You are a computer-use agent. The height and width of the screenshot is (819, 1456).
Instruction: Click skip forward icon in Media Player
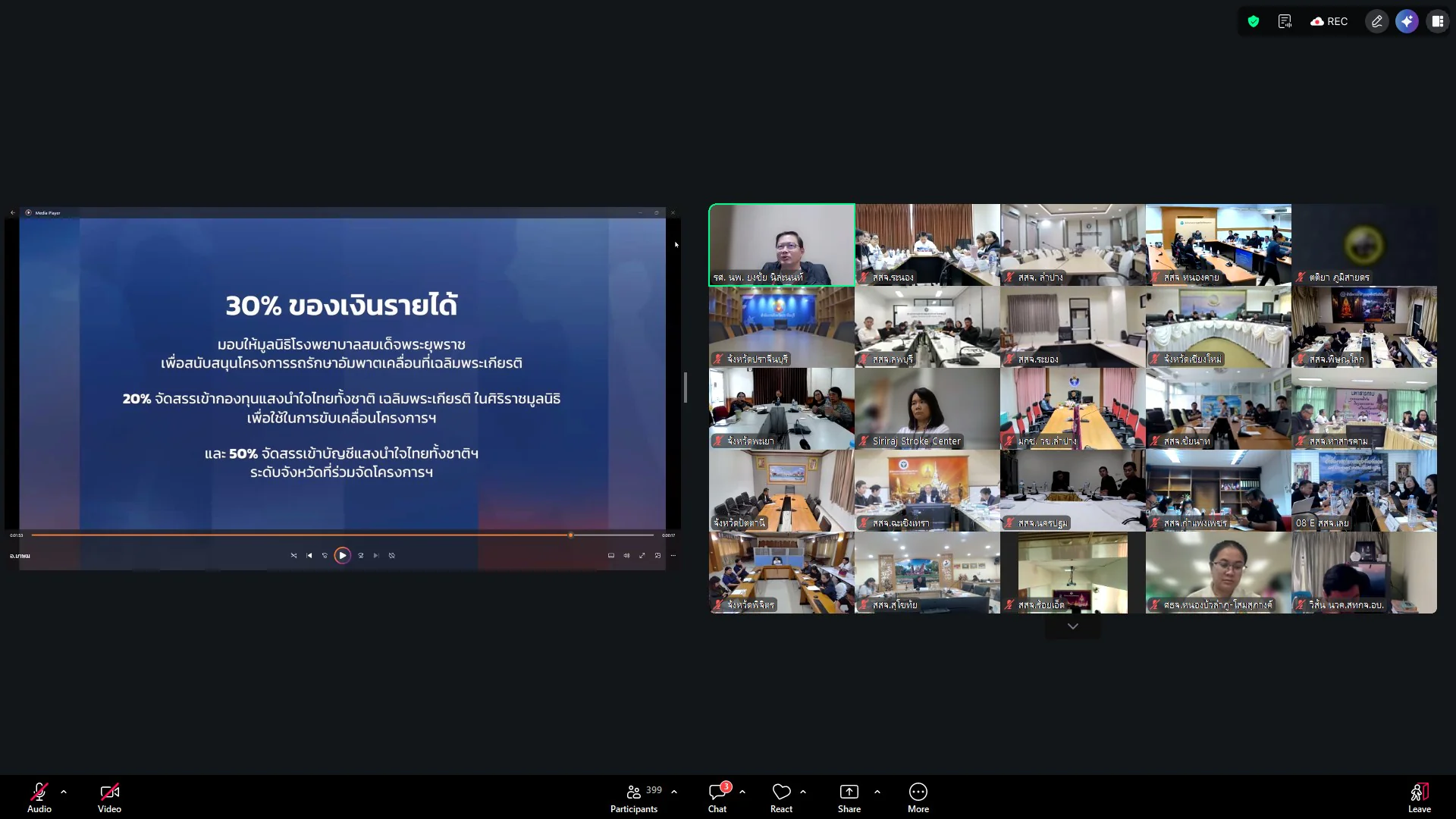pyautogui.click(x=361, y=555)
